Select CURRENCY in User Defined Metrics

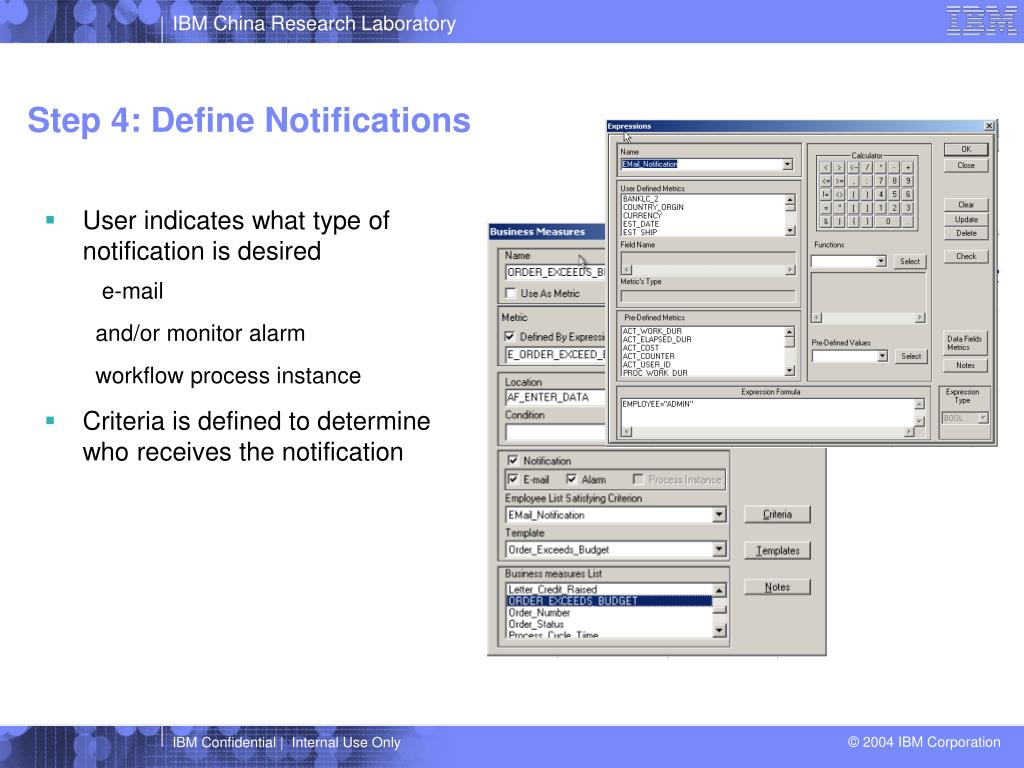(643, 216)
